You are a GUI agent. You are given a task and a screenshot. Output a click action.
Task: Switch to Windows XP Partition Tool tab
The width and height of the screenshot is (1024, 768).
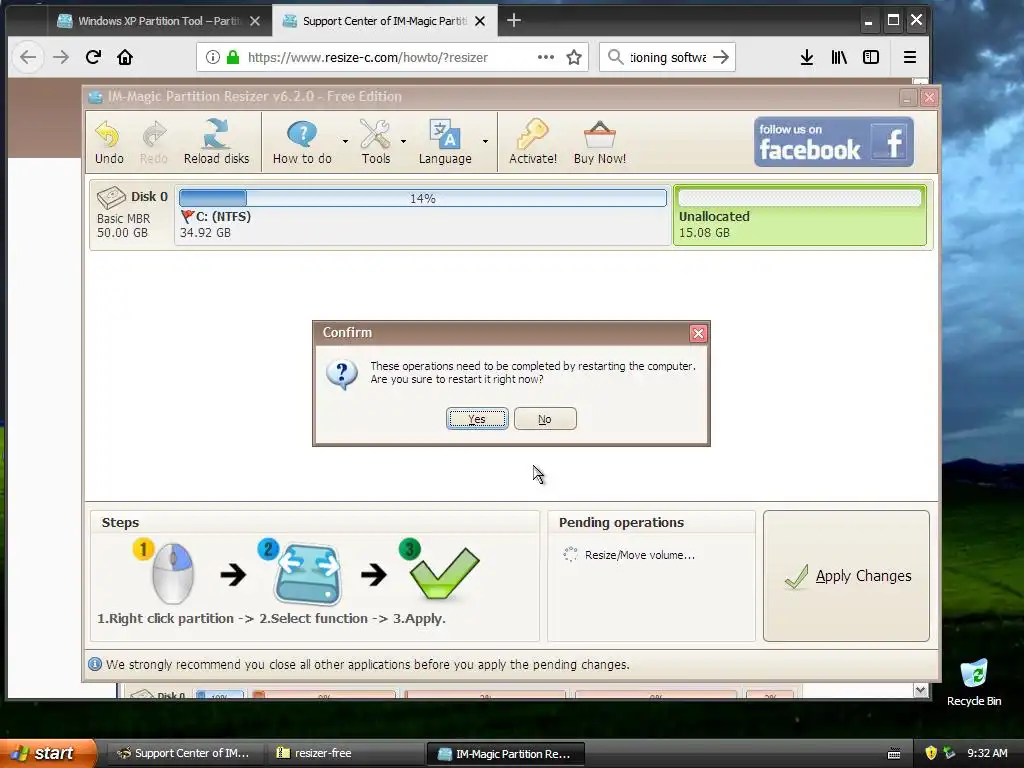[x=159, y=21]
